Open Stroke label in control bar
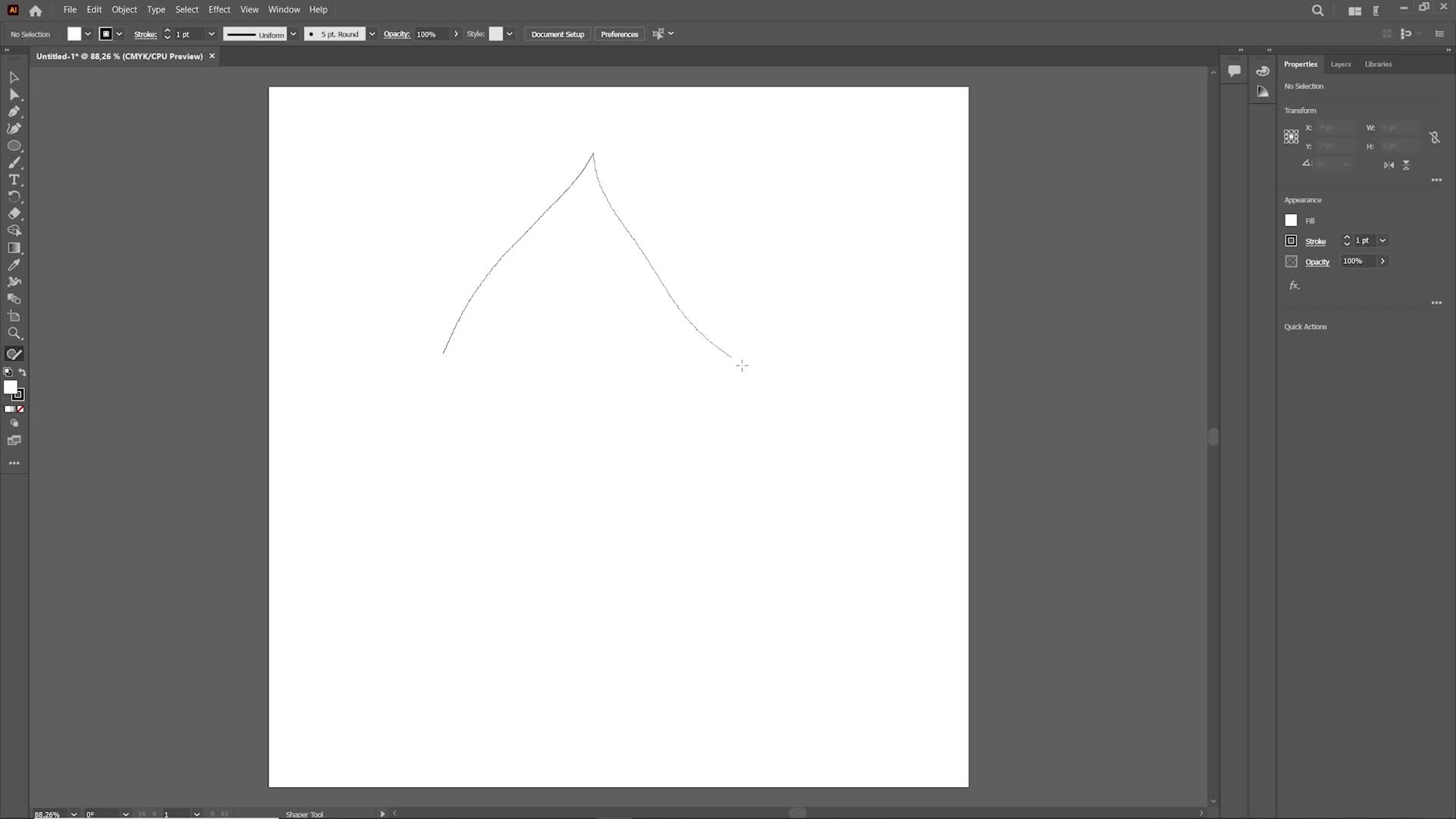 (145, 34)
